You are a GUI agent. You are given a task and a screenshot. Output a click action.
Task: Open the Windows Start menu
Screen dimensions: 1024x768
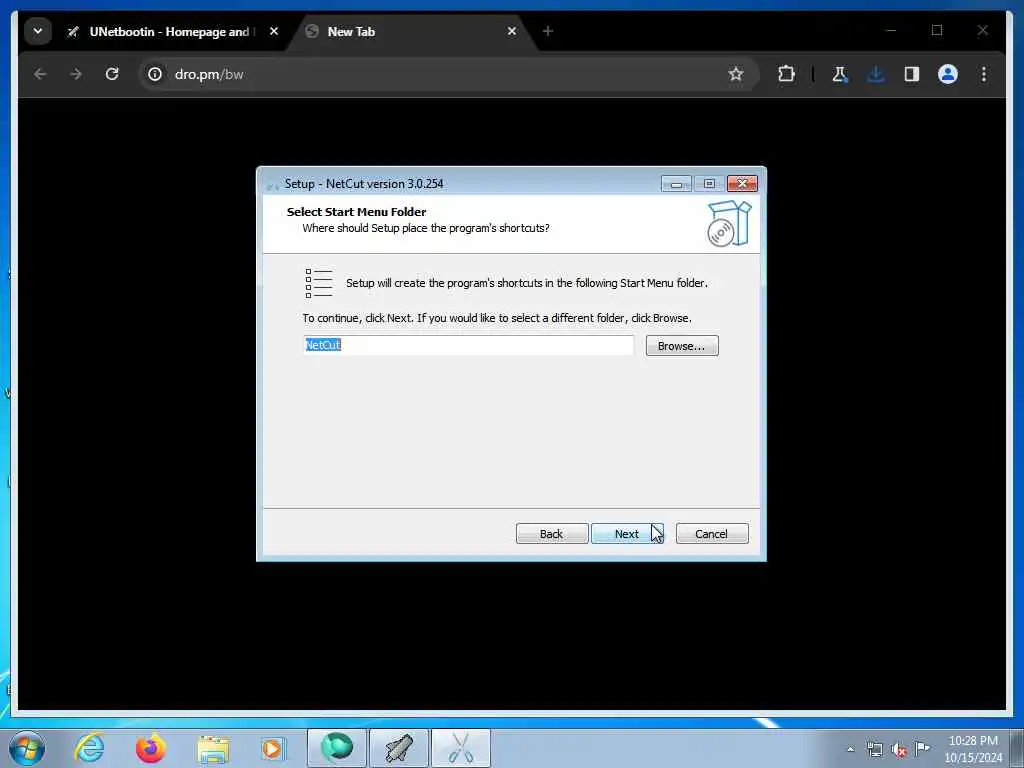coord(27,748)
